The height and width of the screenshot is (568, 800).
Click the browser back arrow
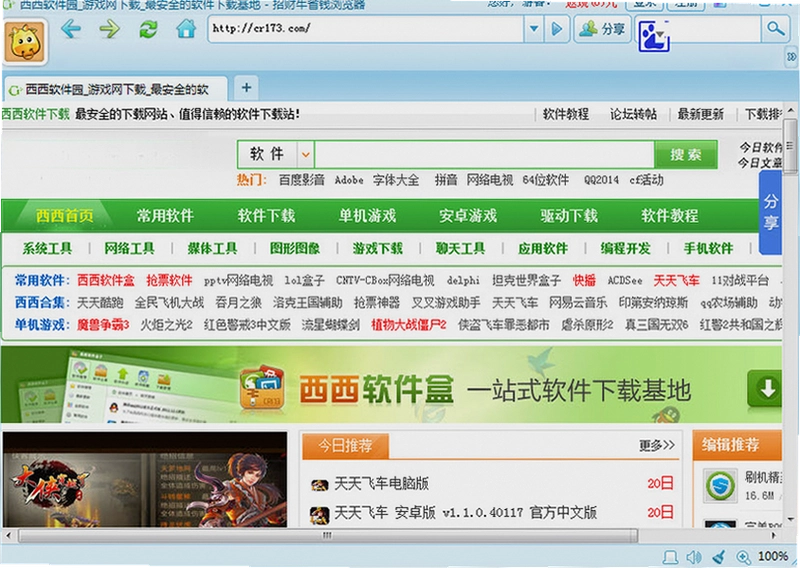click(x=70, y=29)
